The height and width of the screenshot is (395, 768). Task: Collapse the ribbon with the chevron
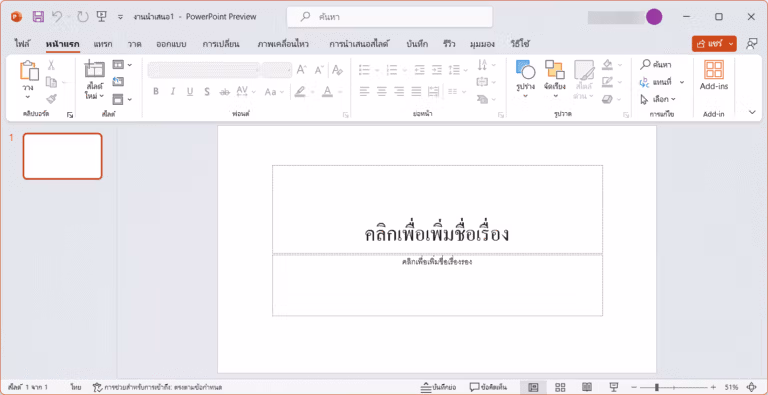(x=753, y=112)
